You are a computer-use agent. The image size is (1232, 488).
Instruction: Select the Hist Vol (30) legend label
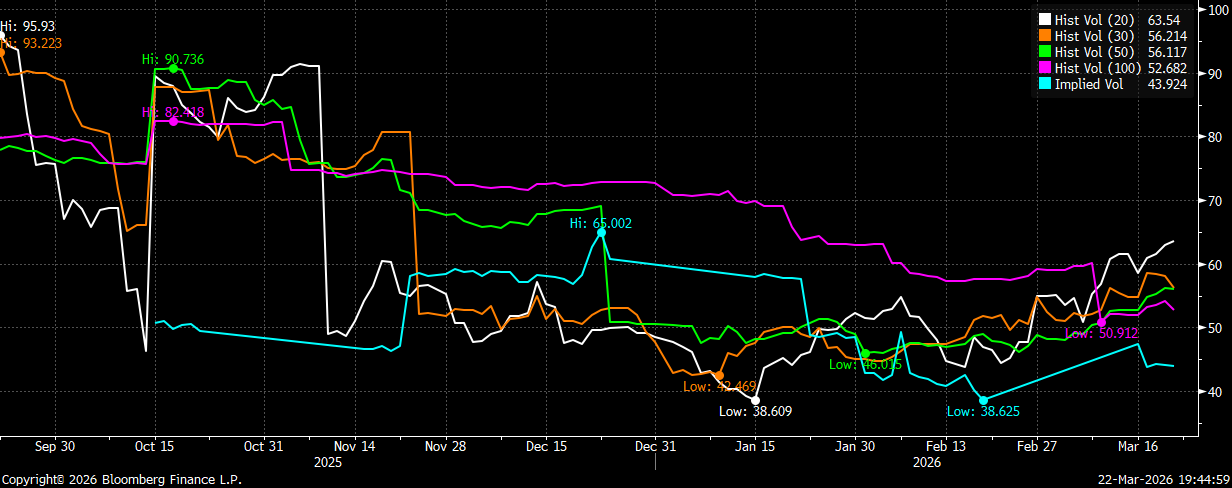click(x=1095, y=35)
